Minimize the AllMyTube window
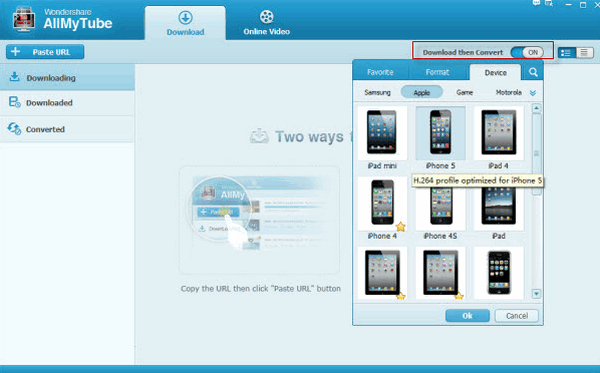600x373 pixels. 569,5
